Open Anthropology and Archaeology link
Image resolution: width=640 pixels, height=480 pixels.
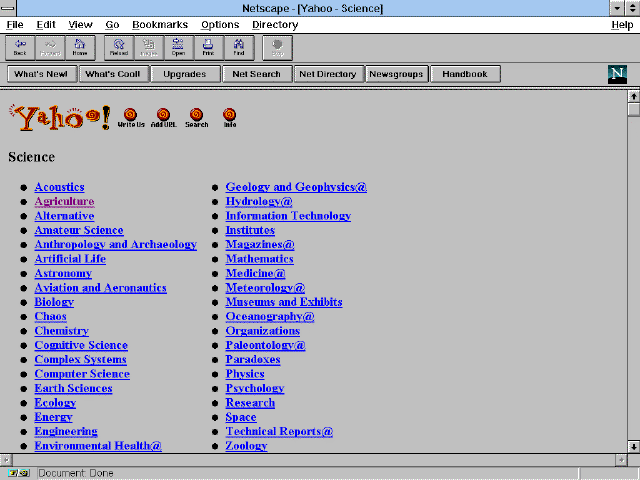(x=116, y=244)
